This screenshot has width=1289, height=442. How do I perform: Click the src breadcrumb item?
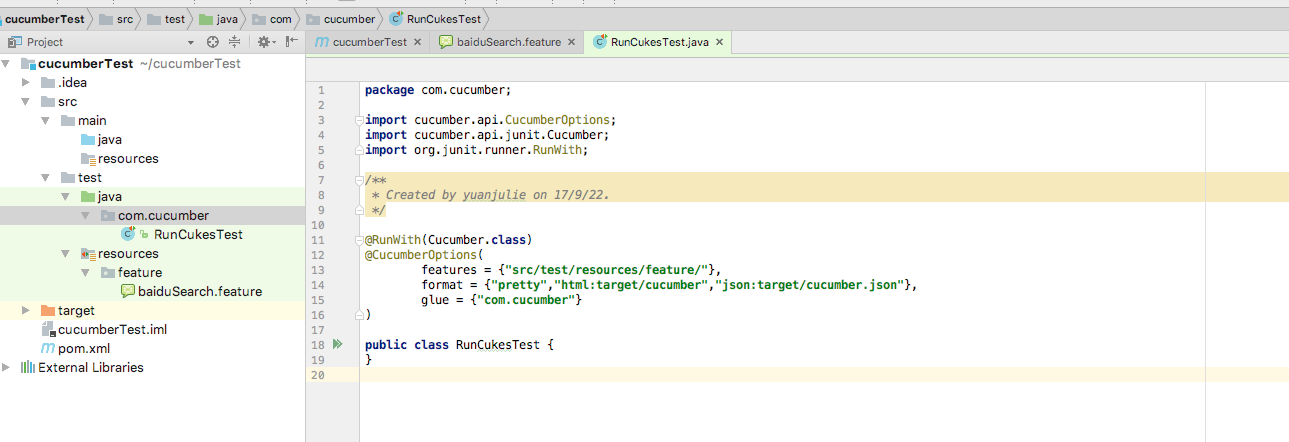[116, 18]
